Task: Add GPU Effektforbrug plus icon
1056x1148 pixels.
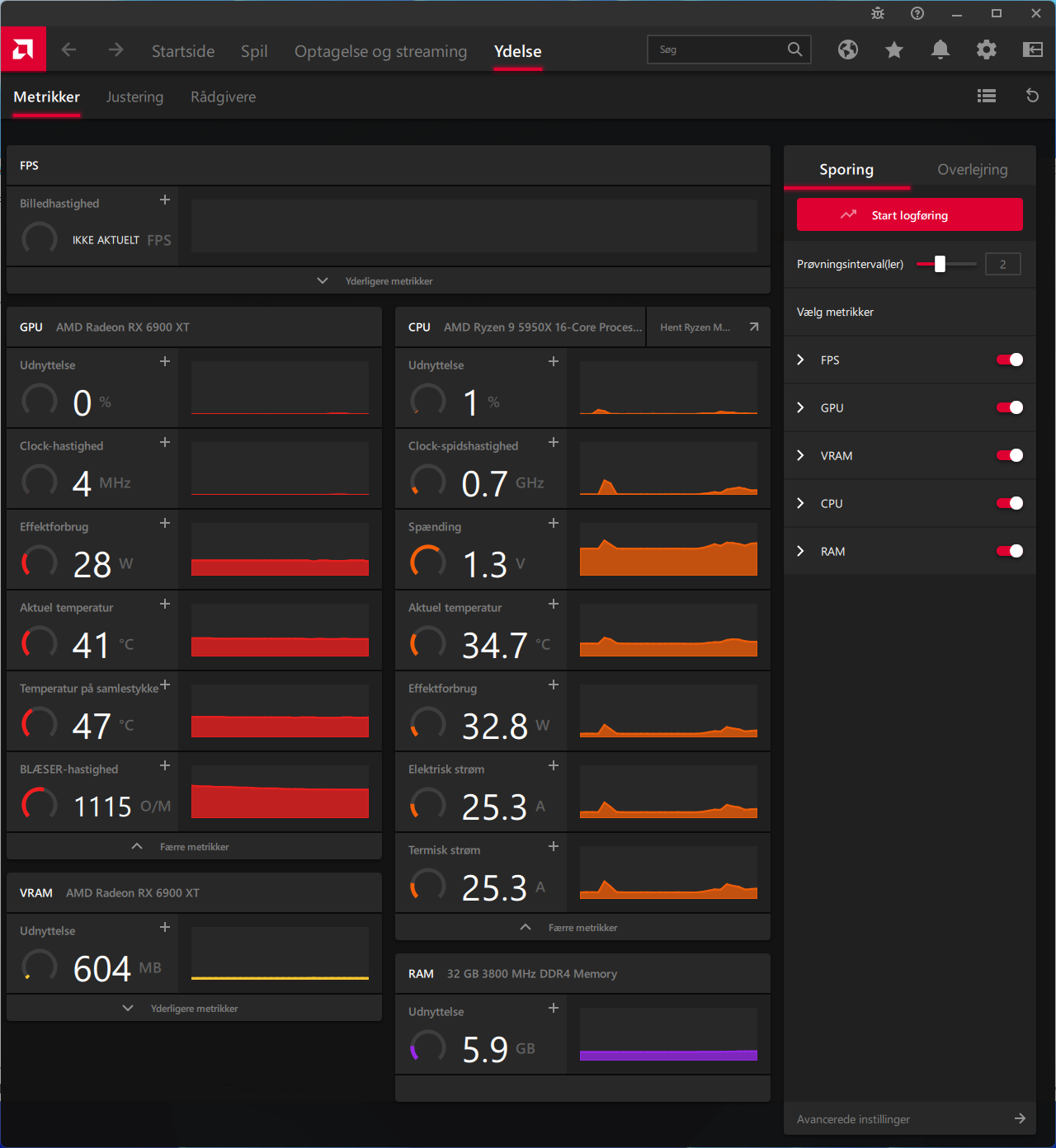Action: pyautogui.click(x=165, y=523)
